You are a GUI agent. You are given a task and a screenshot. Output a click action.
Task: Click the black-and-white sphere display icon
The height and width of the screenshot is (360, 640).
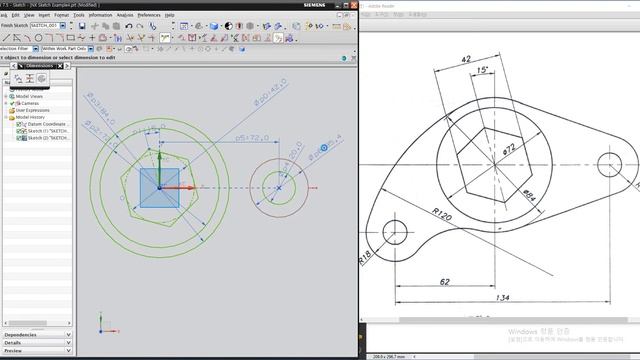point(229,26)
